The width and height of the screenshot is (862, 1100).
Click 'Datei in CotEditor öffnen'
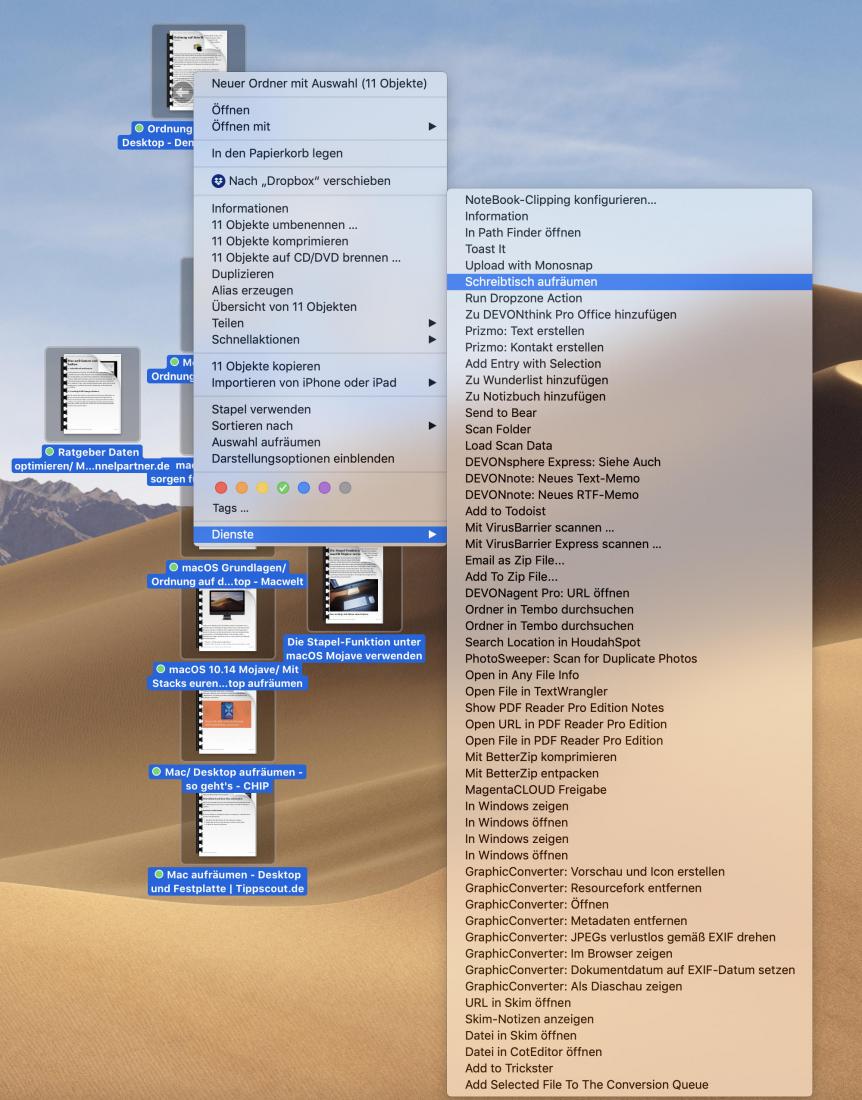[x=629, y=1052]
